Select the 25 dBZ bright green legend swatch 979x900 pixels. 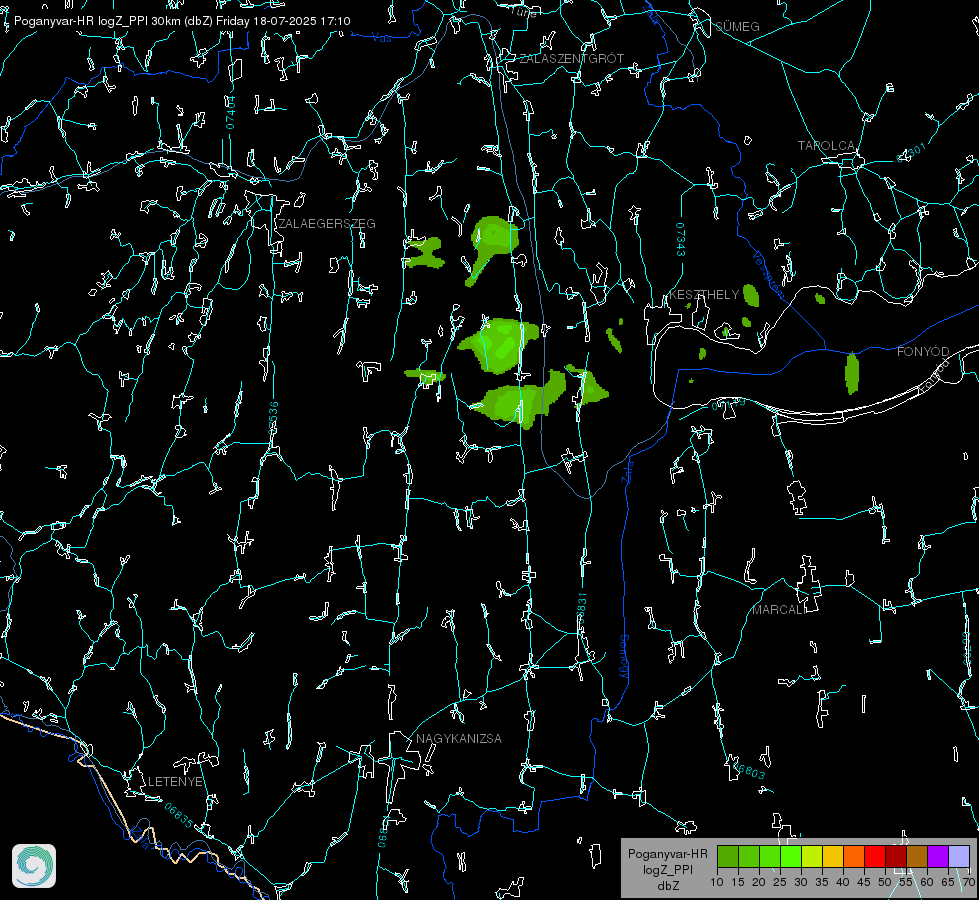tap(791, 856)
